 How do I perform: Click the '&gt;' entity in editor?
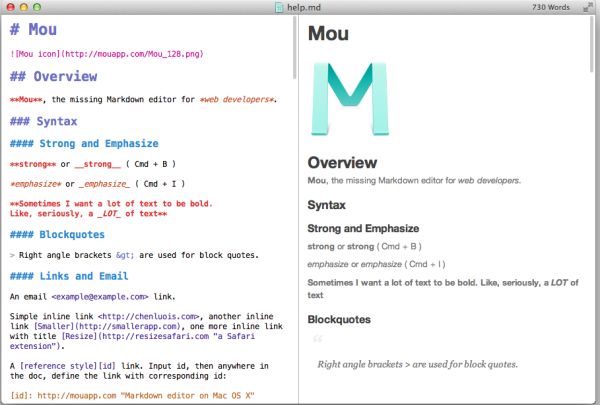pyautogui.click(x=125, y=255)
